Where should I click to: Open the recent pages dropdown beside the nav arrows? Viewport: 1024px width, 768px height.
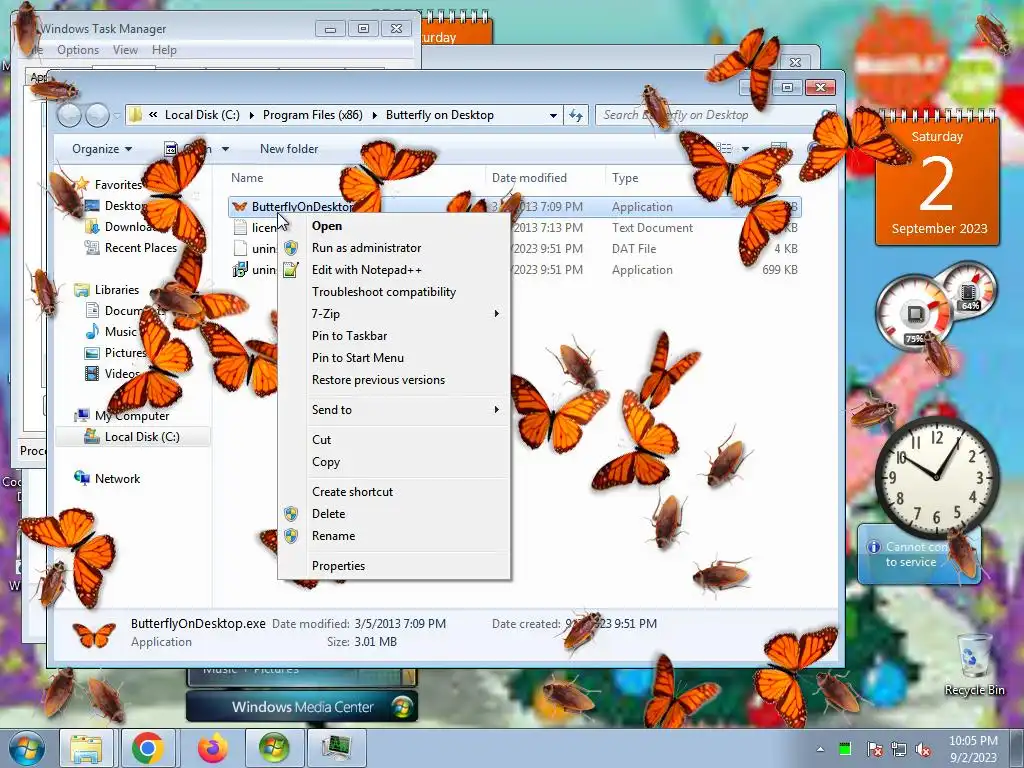tap(117, 116)
